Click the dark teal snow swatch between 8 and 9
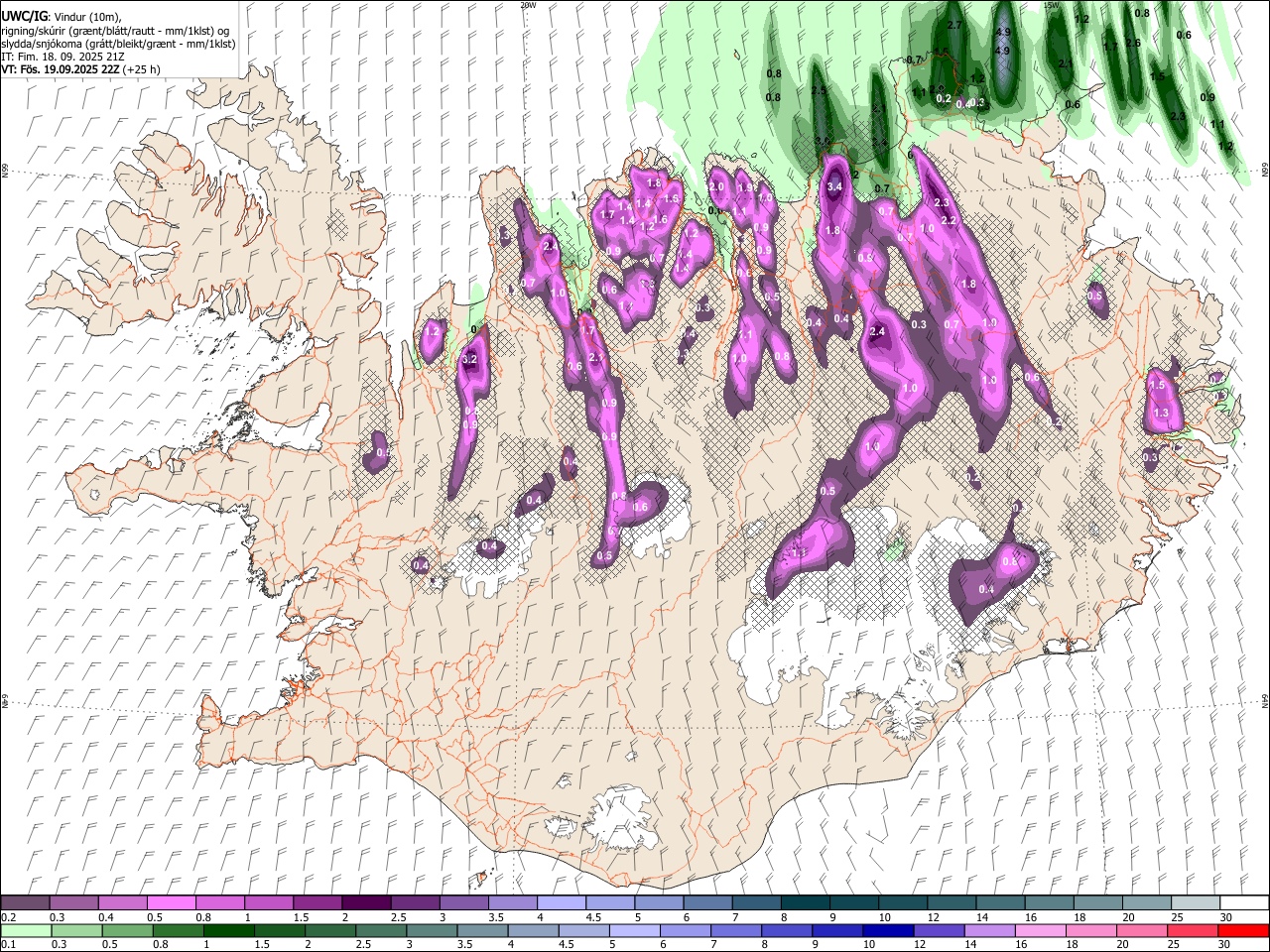 click(805, 902)
